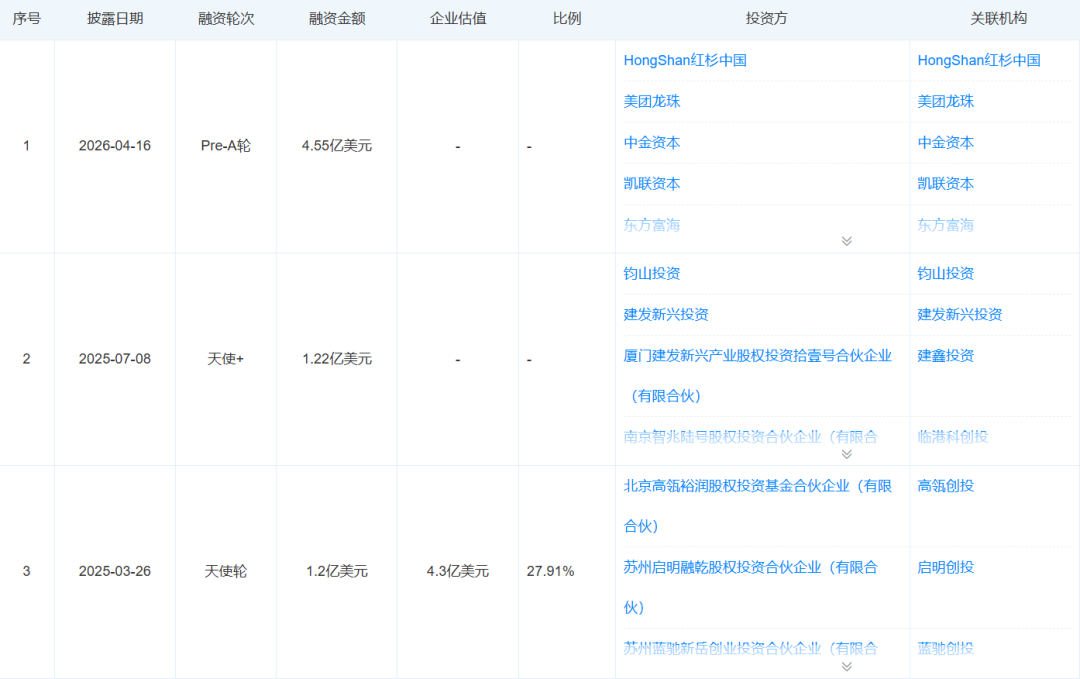This screenshot has width=1080, height=679.
Task: Click the 序号 column header
Action: 26,19
